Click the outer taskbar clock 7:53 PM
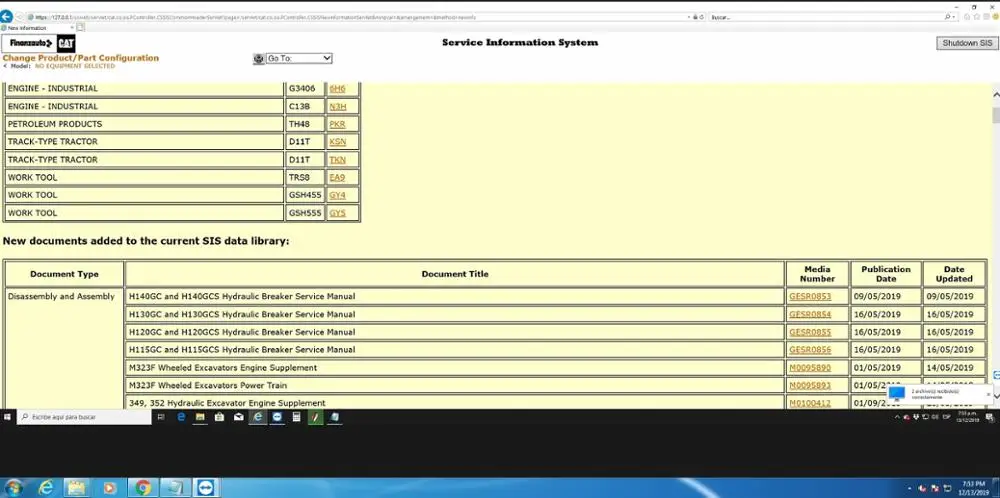 click(x=973, y=488)
